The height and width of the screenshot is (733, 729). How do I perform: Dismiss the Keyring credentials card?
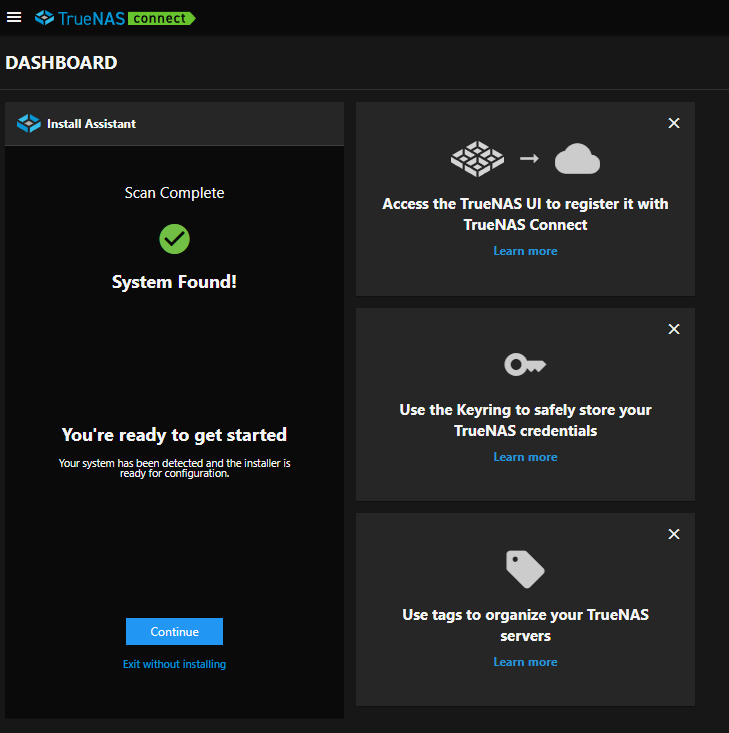(674, 329)
